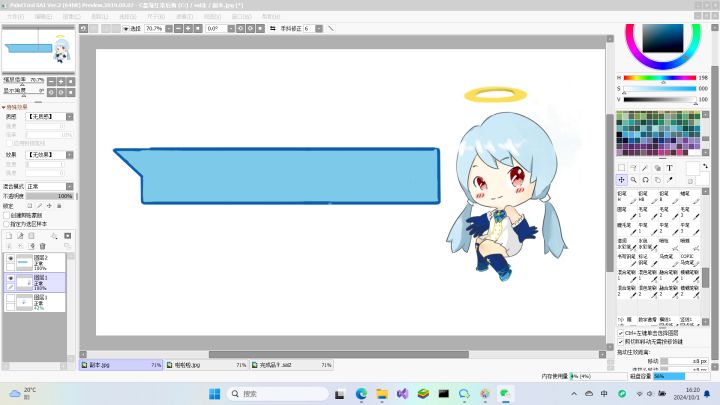
Task: Click zoom out button next to 70.7% field
Action: pos(178,28)
